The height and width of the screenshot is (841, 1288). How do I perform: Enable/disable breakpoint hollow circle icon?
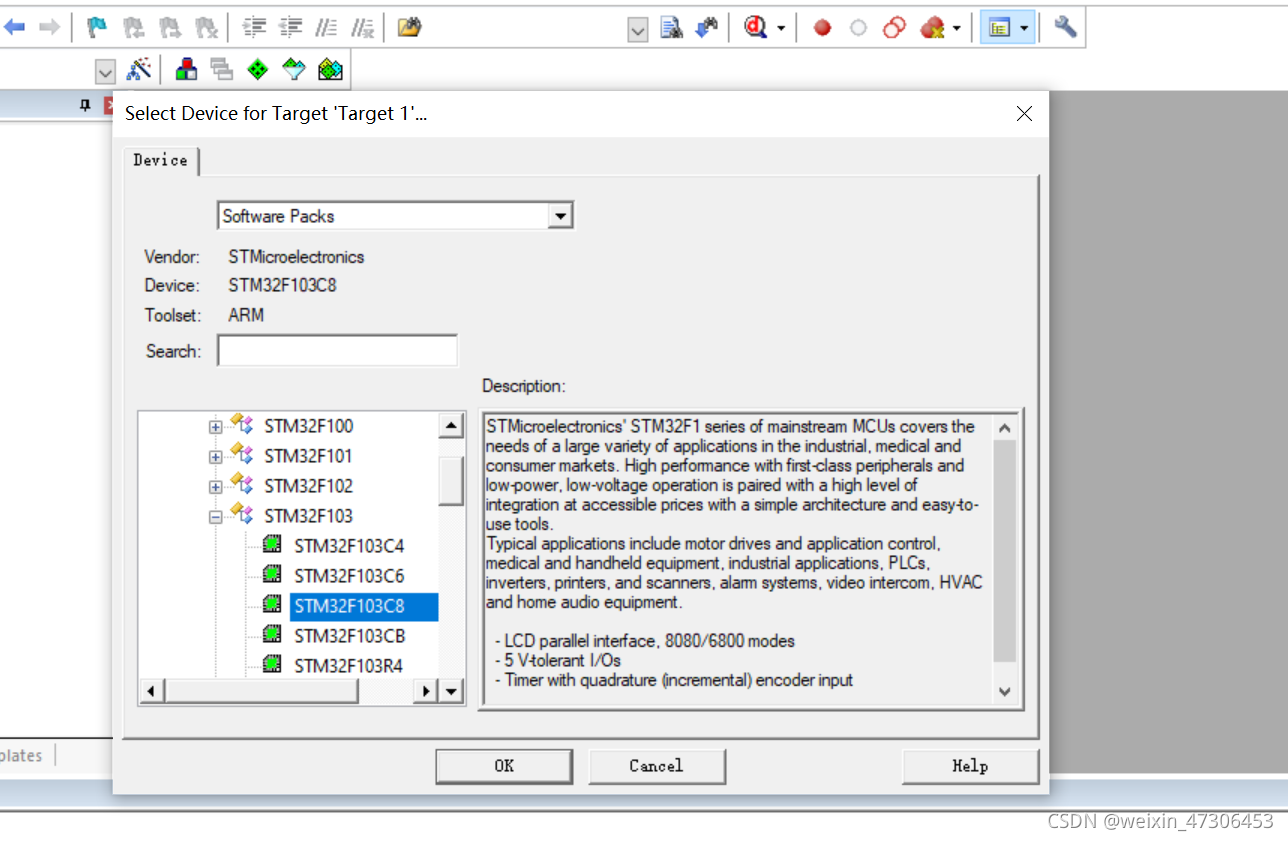pos(858,28)
